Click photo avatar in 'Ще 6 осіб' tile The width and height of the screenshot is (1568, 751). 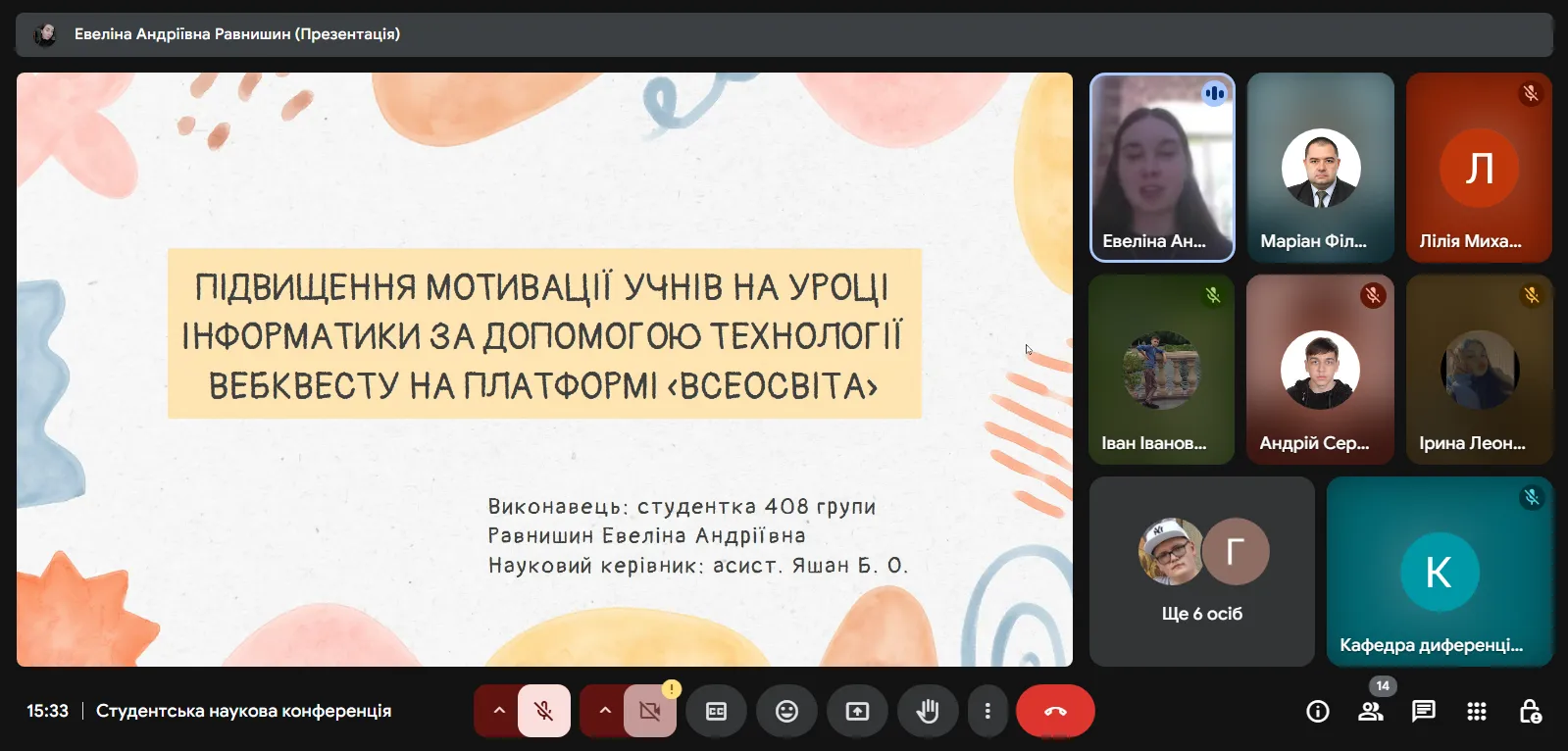point(1171,551)
